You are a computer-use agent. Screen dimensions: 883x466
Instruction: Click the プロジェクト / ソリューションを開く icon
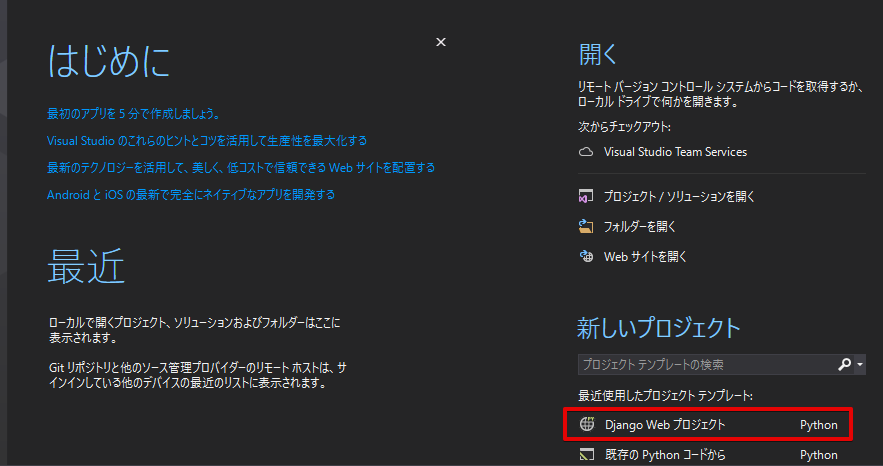point(586,196)
